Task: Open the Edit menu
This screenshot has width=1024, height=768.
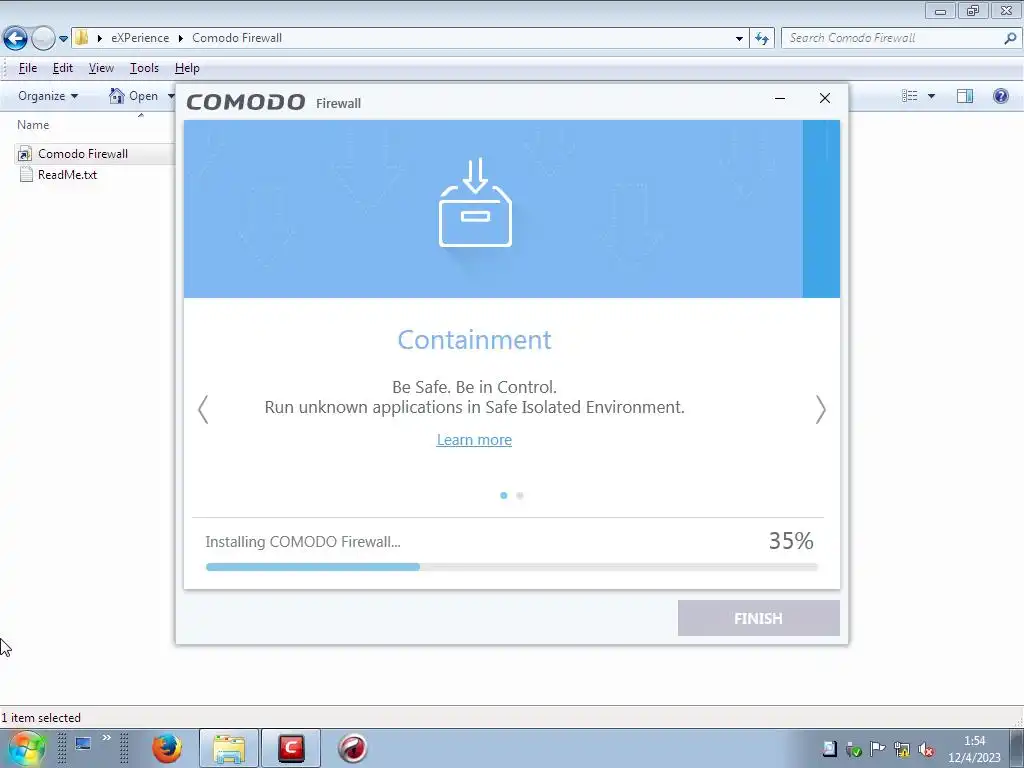Action: [63, 68]
